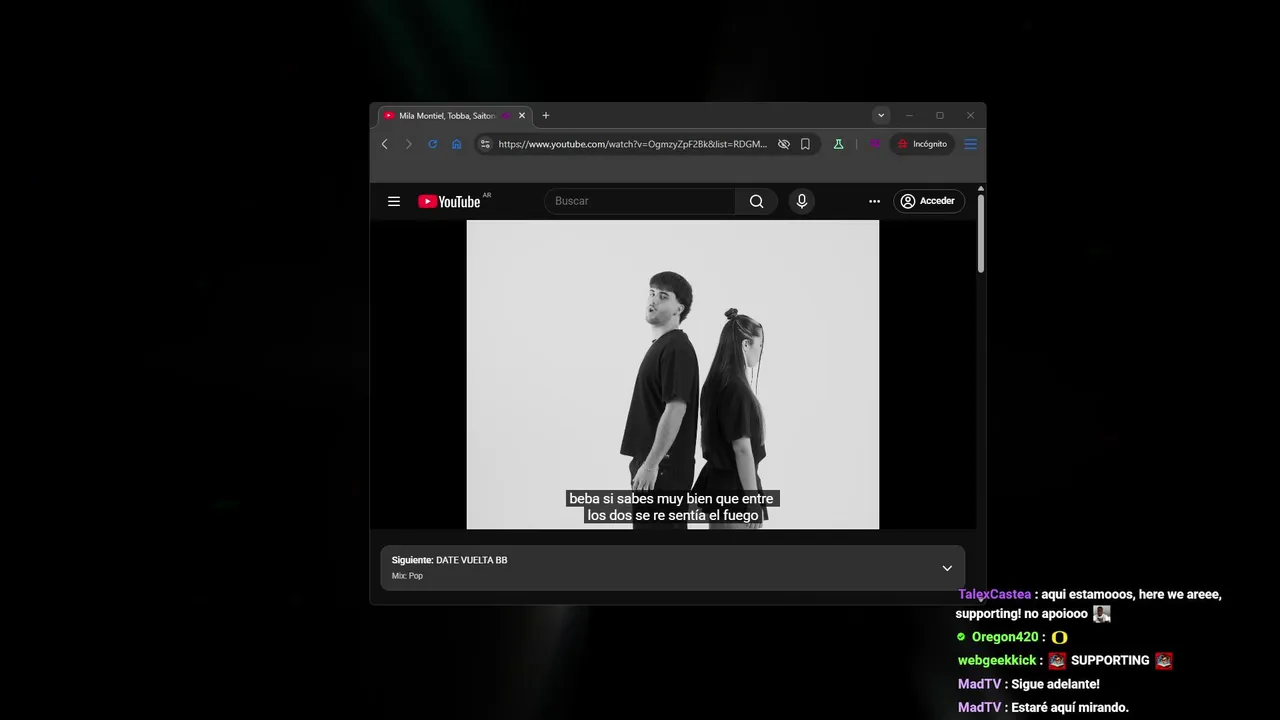
Task: Click the Acceder sign-in button
Action: point(929,201)
